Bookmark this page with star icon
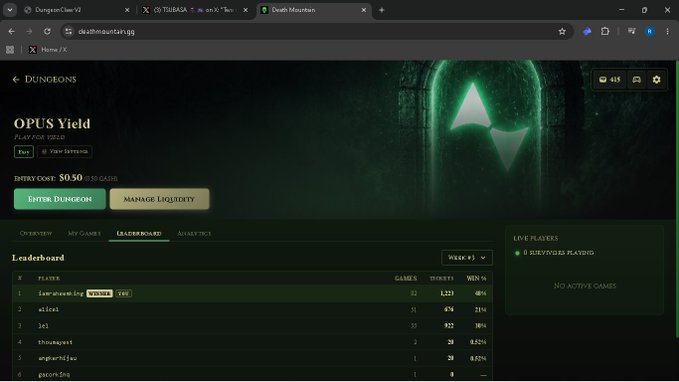This screenshot has height=382, width=679. [x=562, y=31]
